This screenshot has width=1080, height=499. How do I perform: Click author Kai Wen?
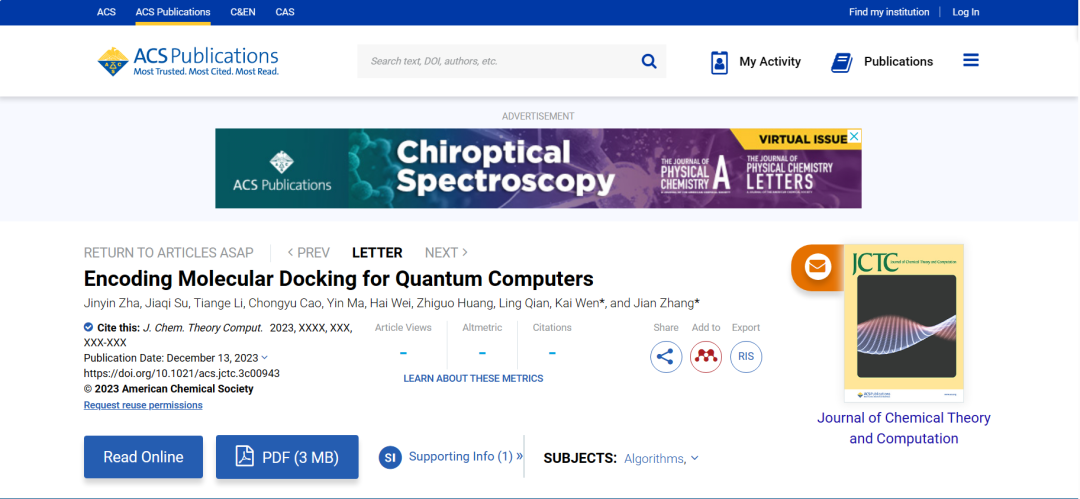point(577,303)
